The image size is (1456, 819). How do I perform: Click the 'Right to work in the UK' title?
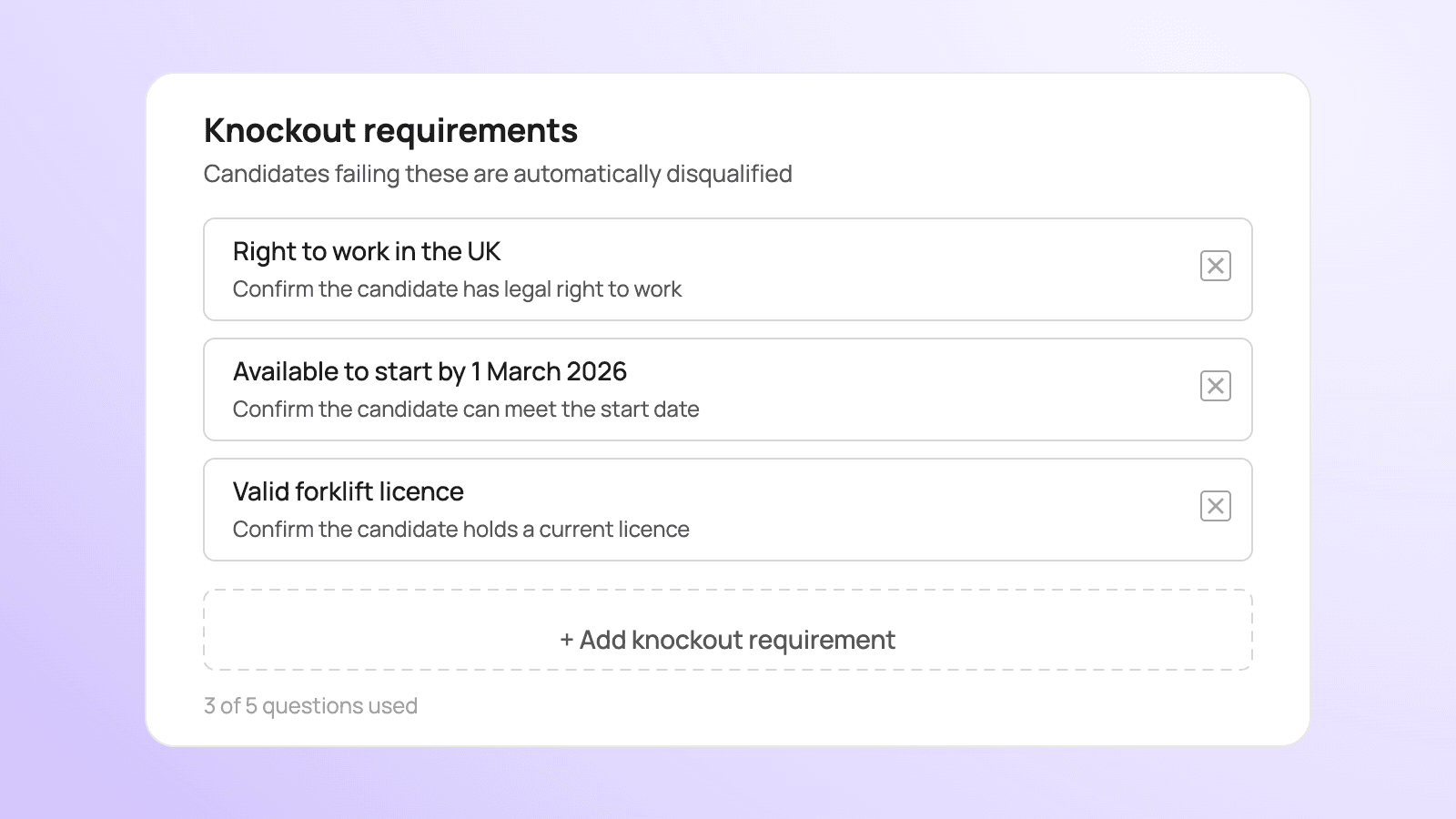point(367,251)
